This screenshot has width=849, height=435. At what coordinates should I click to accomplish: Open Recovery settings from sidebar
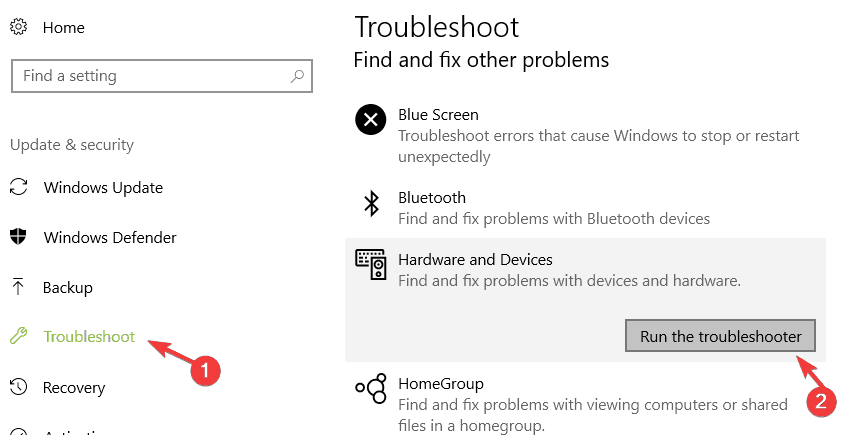pyautogui.click(x=74, y=387)
